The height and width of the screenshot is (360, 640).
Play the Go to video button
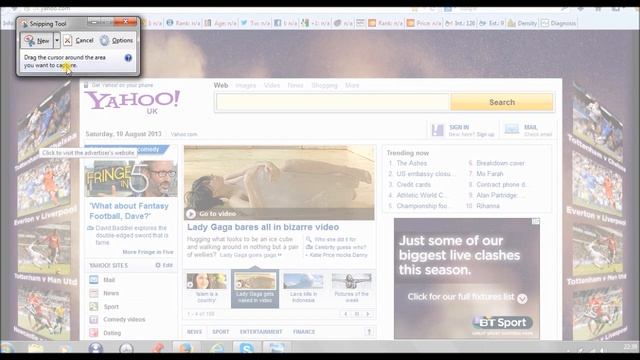tap(191, 213)
